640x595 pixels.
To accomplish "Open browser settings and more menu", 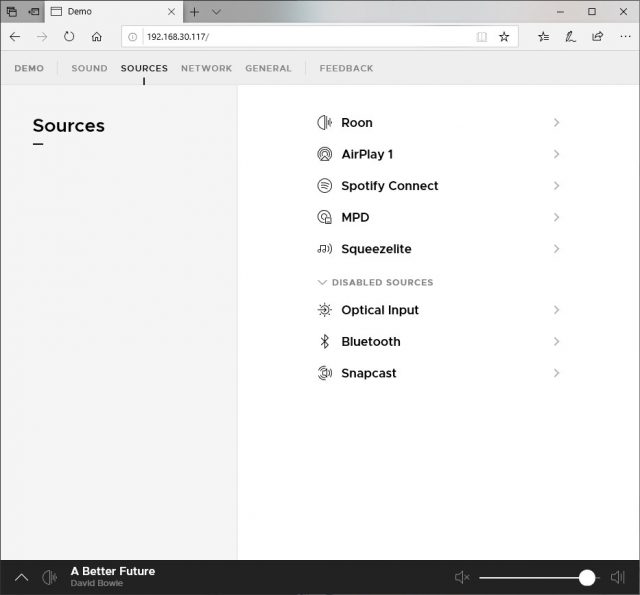I will click(x=625, y=37).
